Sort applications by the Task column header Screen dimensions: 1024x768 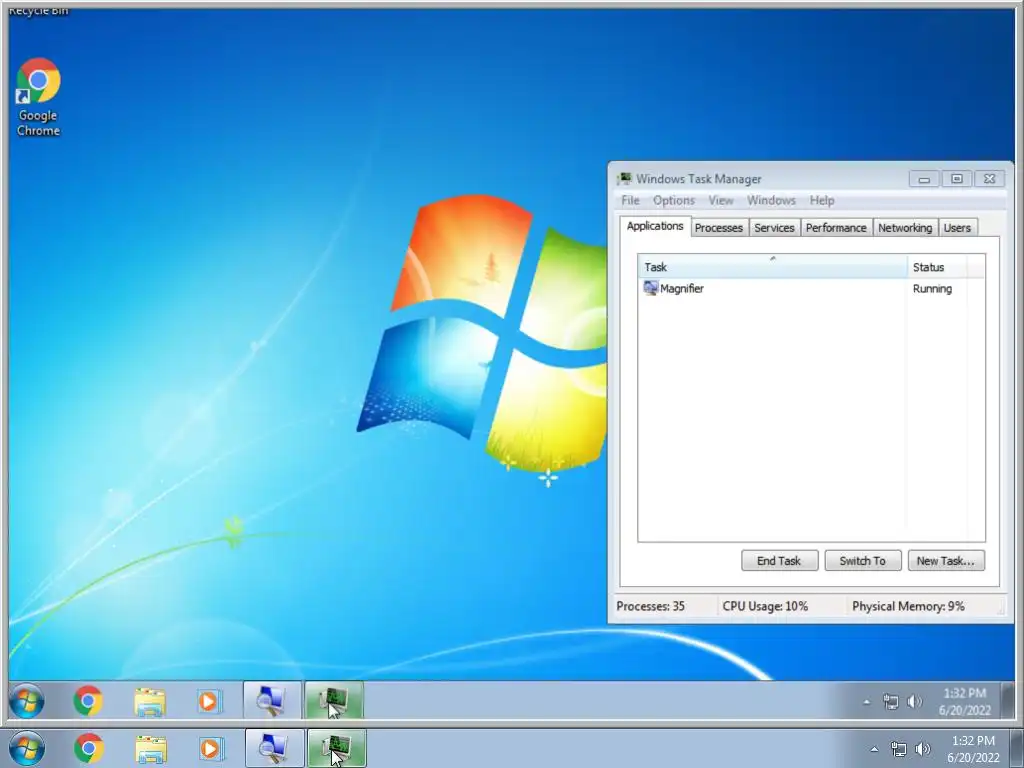tap(773, 266)
